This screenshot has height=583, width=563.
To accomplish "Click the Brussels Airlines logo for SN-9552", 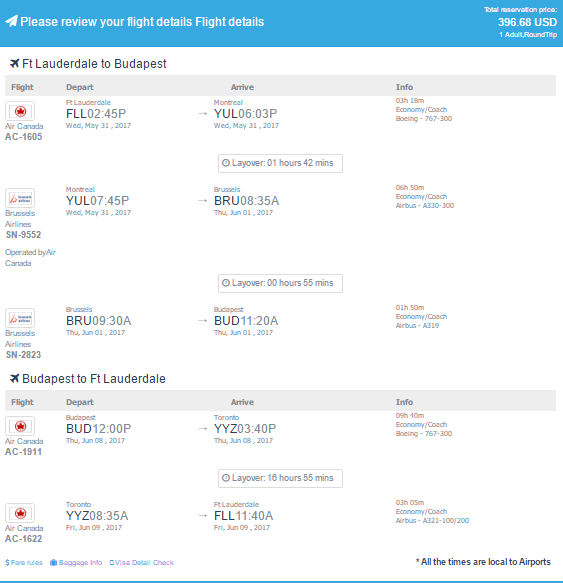I will [x=20, y=198].
